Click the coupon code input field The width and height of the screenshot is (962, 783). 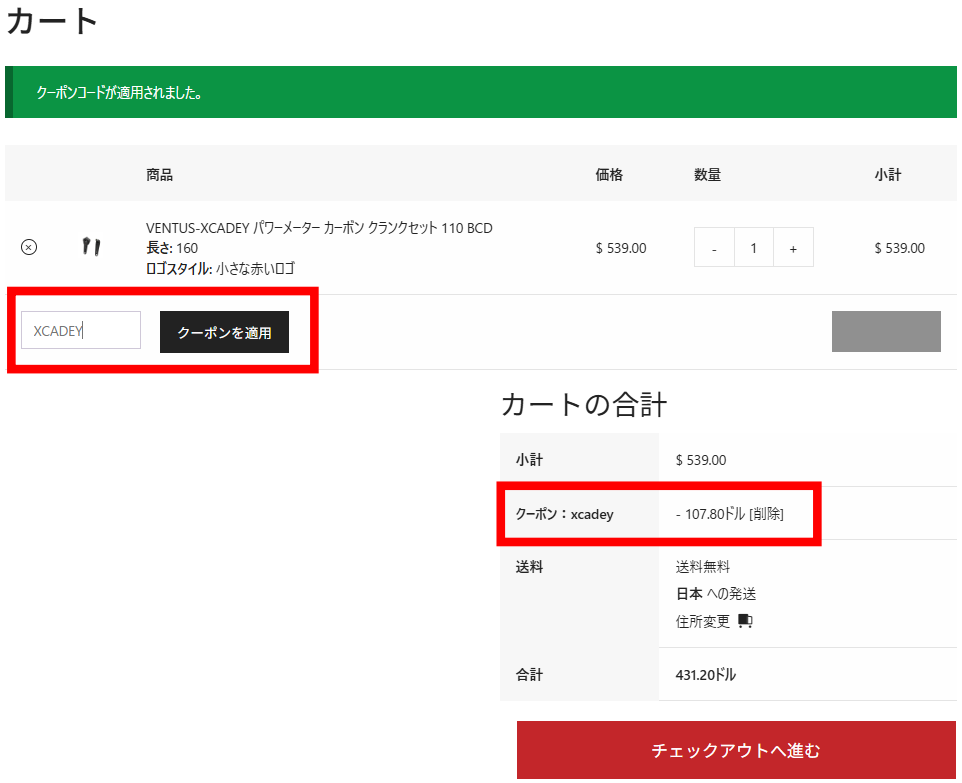click(x=81, y=331)
